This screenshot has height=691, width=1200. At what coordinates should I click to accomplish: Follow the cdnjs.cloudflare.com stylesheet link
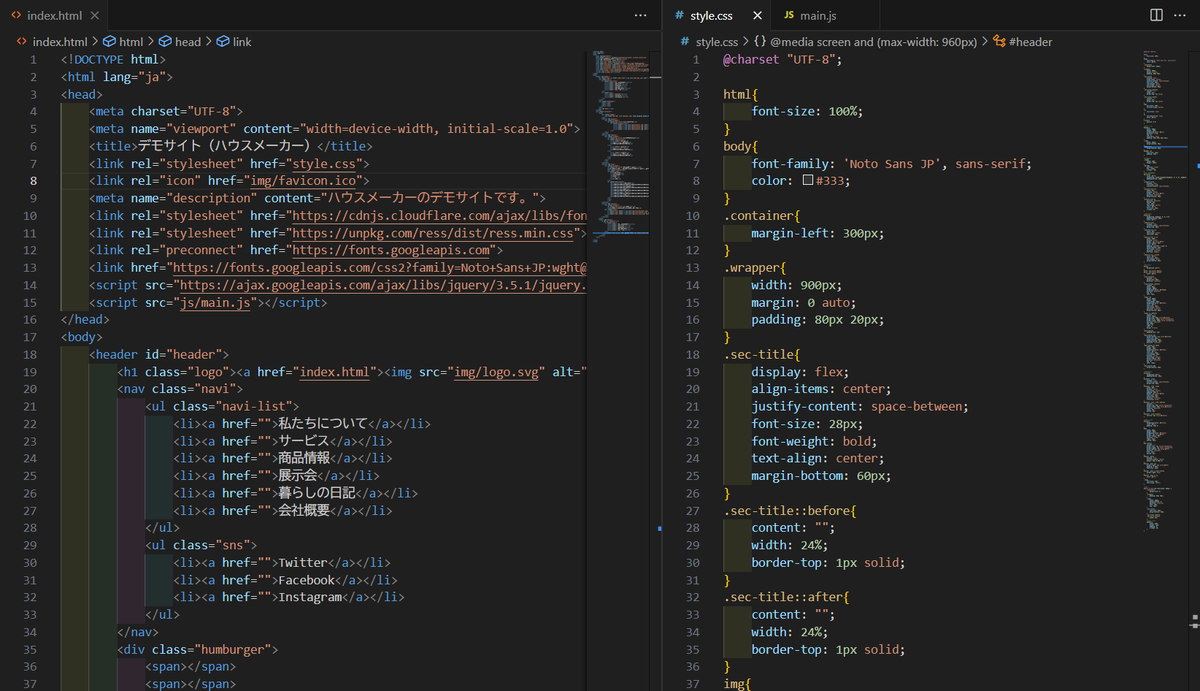pos(438,216)
